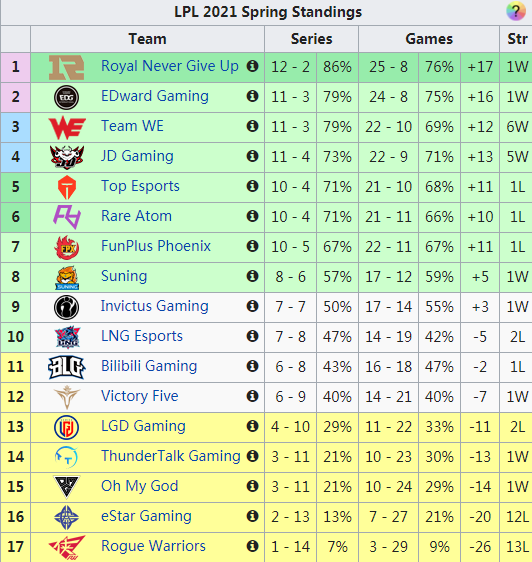
Task: Open the eStar Gaming link
Action: [146, 516]
